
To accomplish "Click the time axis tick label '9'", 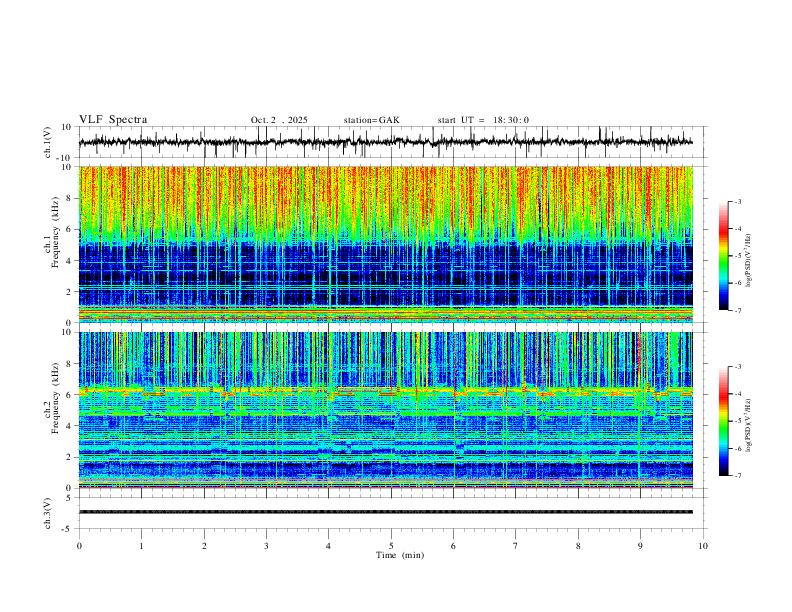I will 640,546.
